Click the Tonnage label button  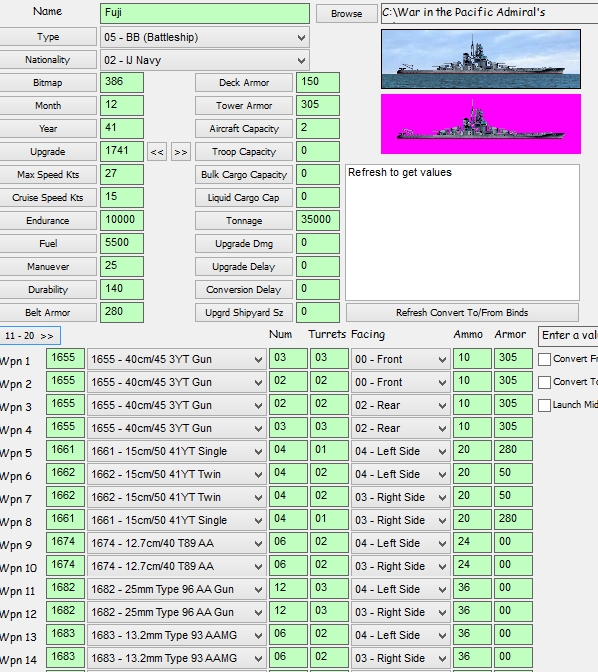(x=244, y=221)
